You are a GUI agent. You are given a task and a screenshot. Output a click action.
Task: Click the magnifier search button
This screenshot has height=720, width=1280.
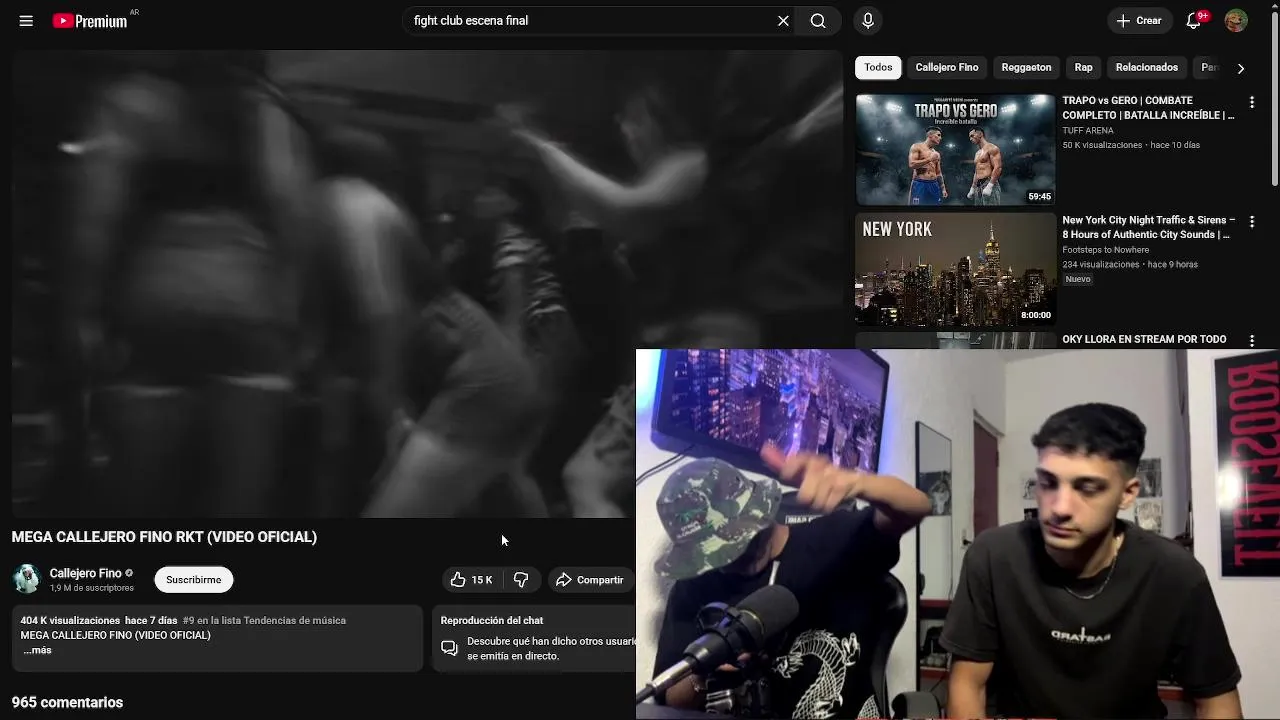pos(818,21)
